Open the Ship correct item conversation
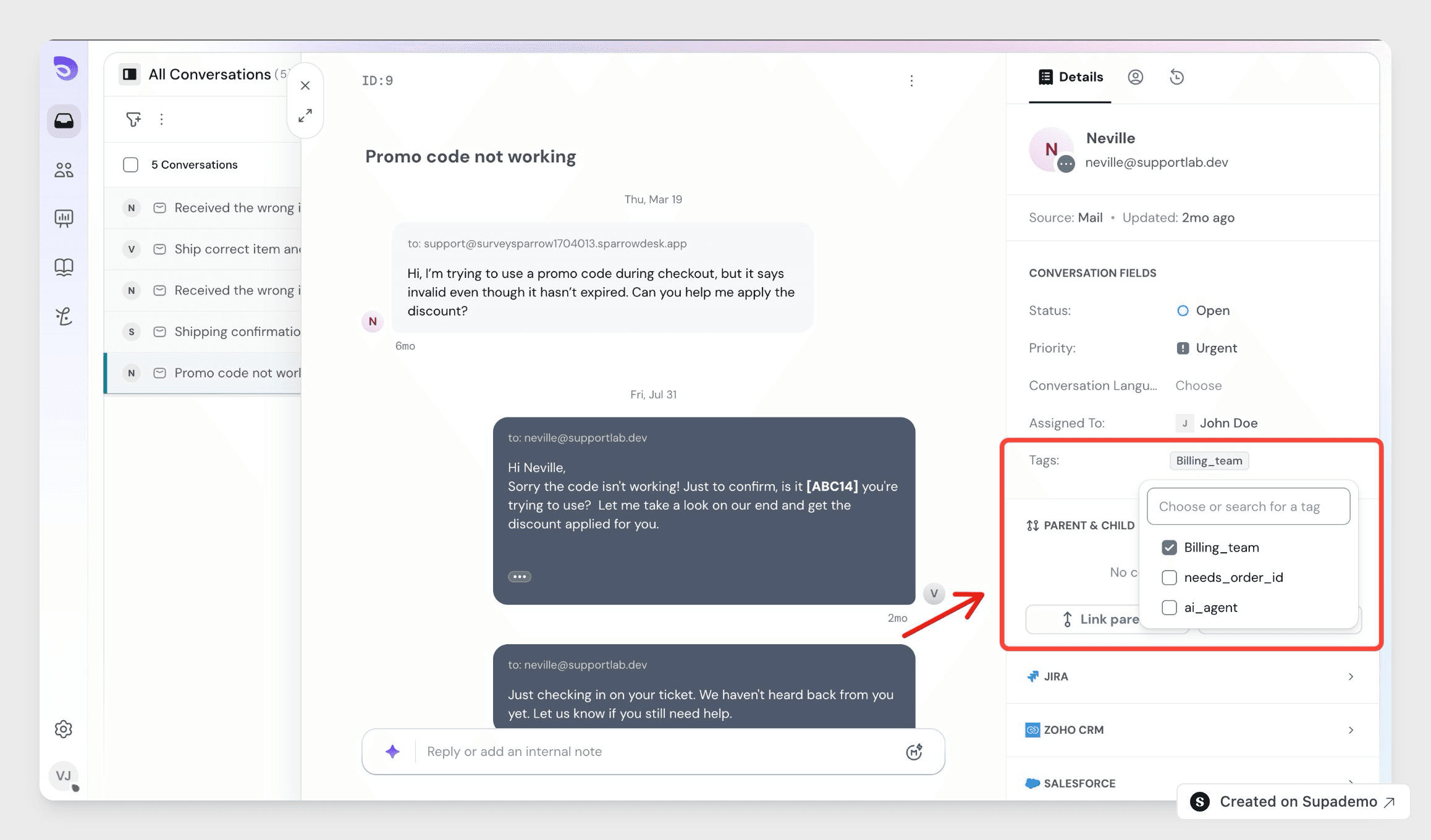1431x840 pixels. pos(203,250)
